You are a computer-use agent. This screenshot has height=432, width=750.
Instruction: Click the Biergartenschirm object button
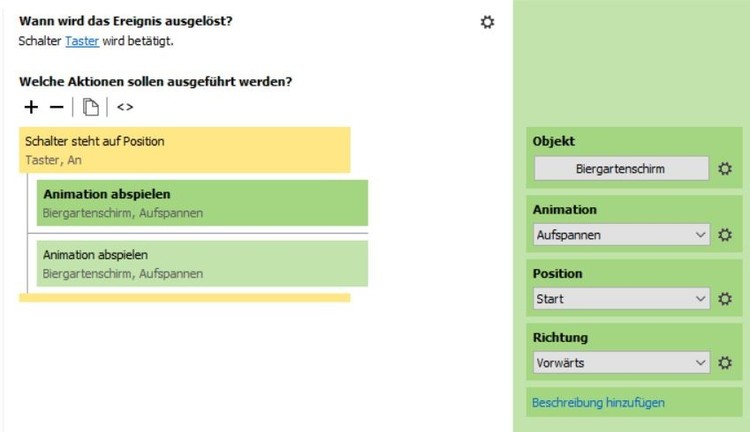pos(621,169)
